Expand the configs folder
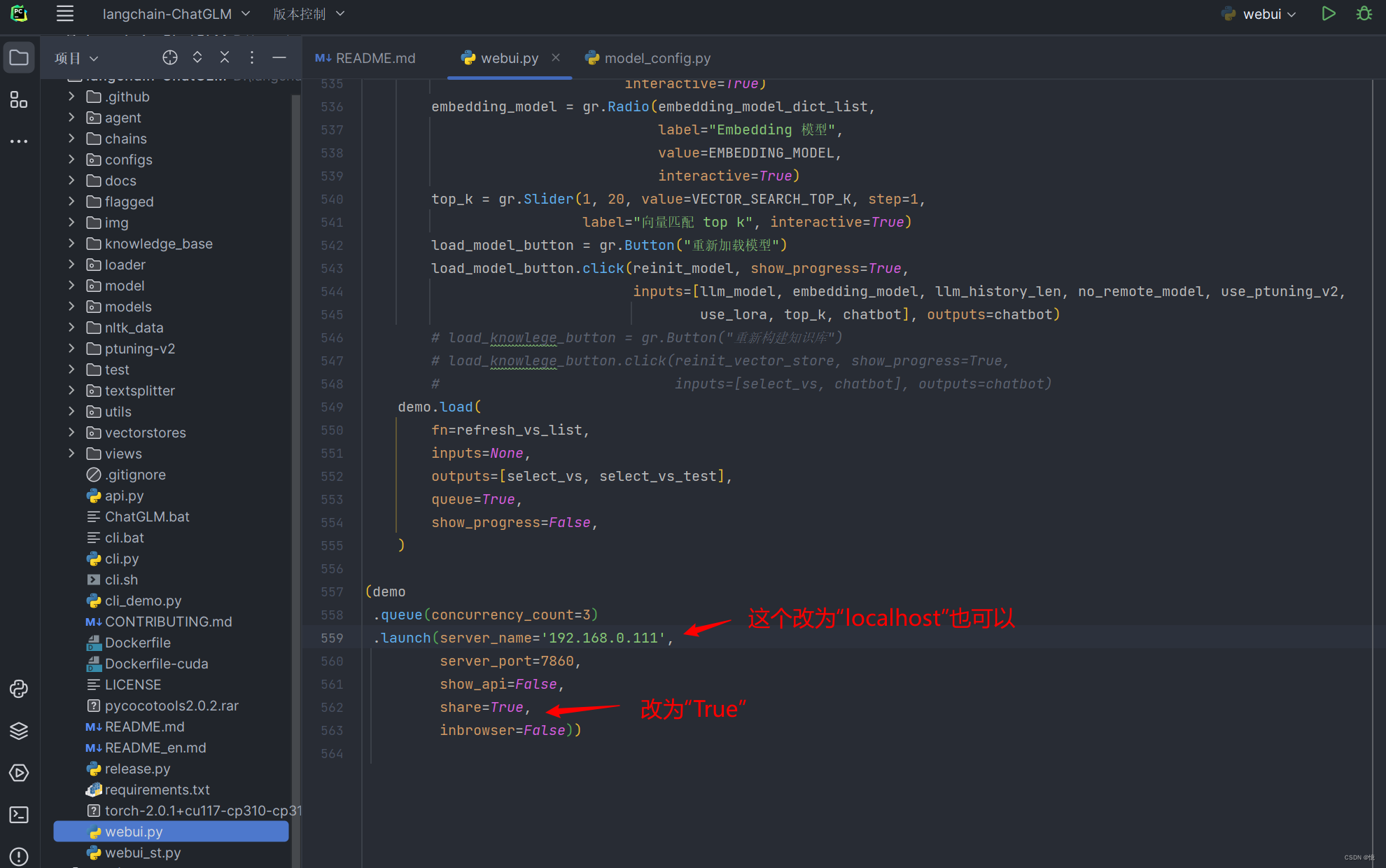This screenshot has height=868, width=1386. click(71, 160)
